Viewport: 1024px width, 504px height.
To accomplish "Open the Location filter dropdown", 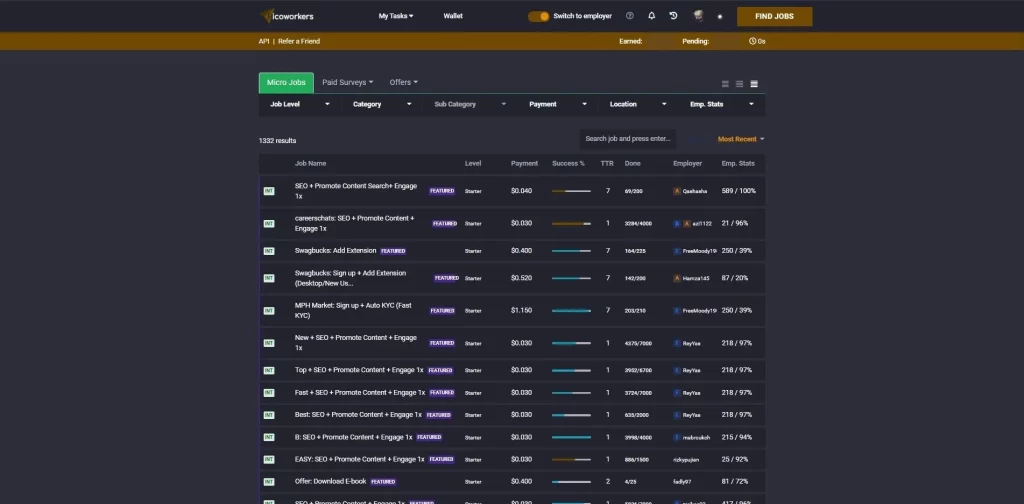I will coord(638,104).
